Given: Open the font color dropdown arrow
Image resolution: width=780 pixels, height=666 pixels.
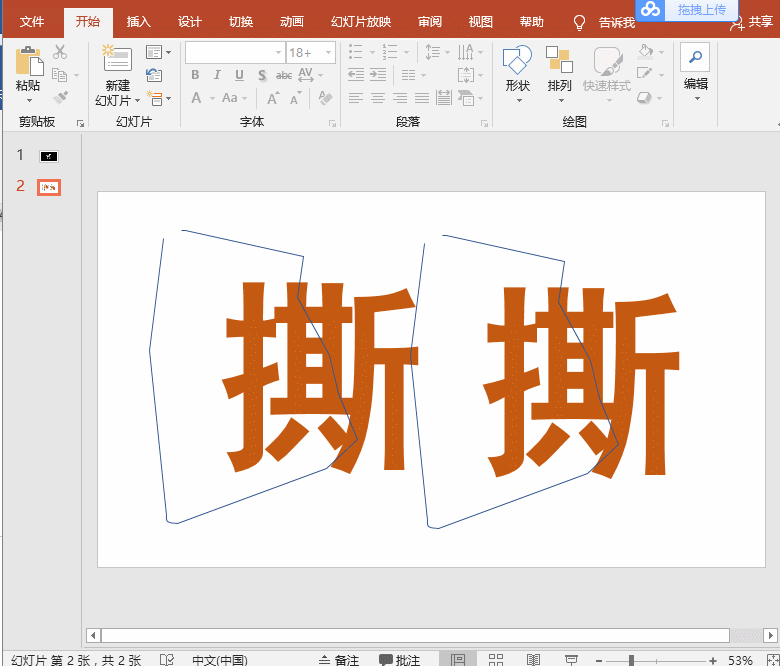Looking at the screenshot, I should [212, 98].
